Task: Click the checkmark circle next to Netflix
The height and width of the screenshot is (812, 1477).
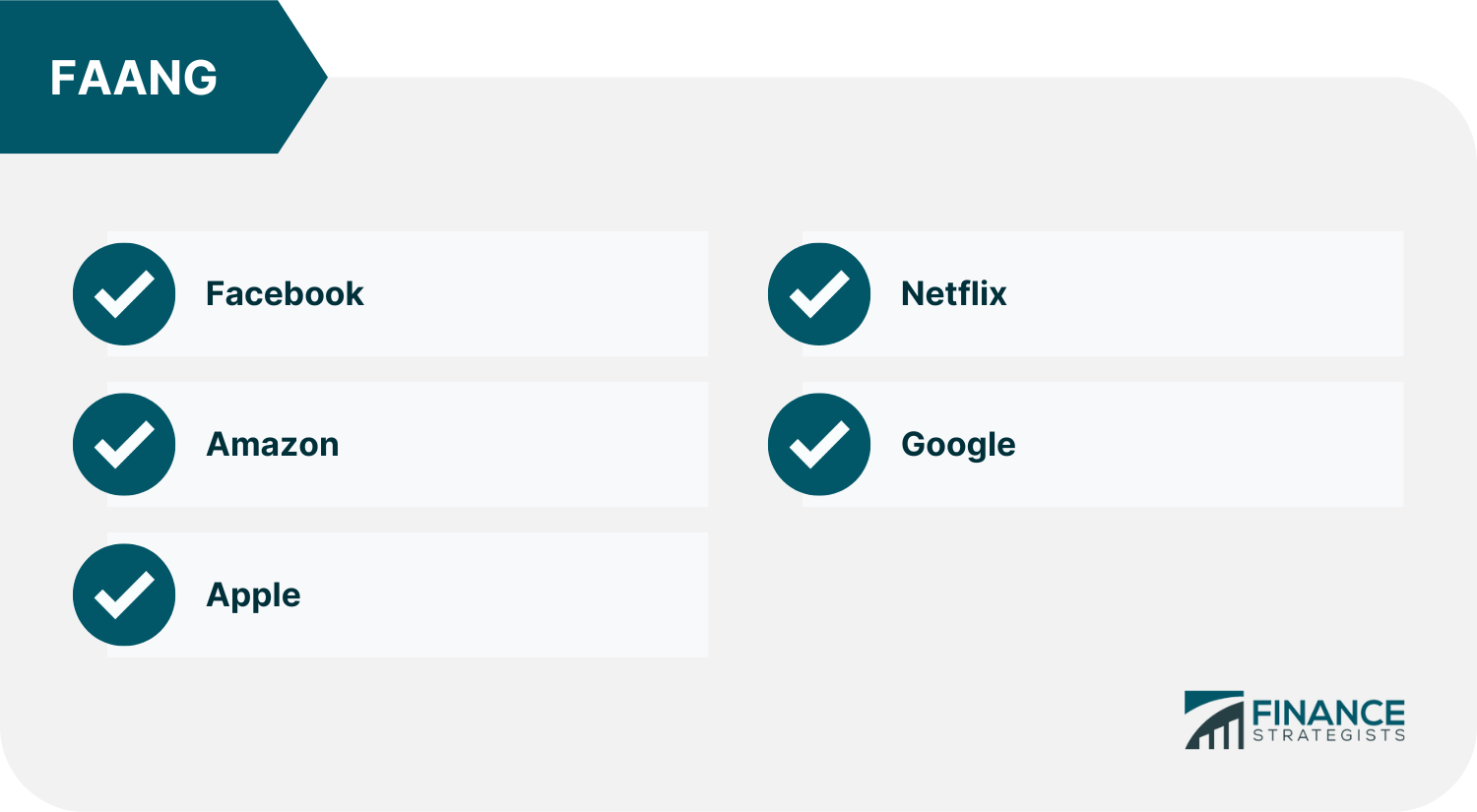Action: (819, 293)
